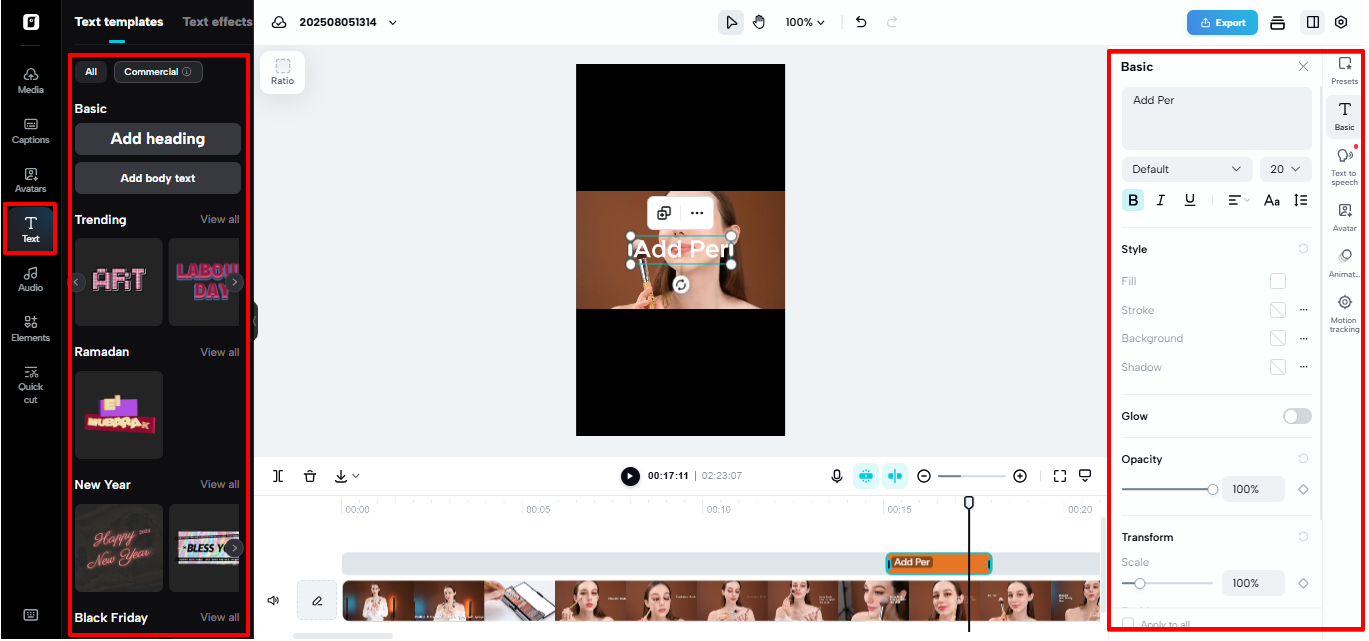Viewport: 1369px width, 641px height.
Task: Split the clip at the playhead
Action: click(278, 476)
